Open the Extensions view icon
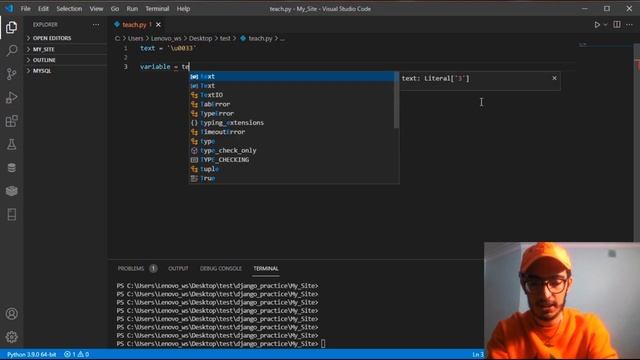640x360 pixels. pyautogui.click(x=11, y=121)
